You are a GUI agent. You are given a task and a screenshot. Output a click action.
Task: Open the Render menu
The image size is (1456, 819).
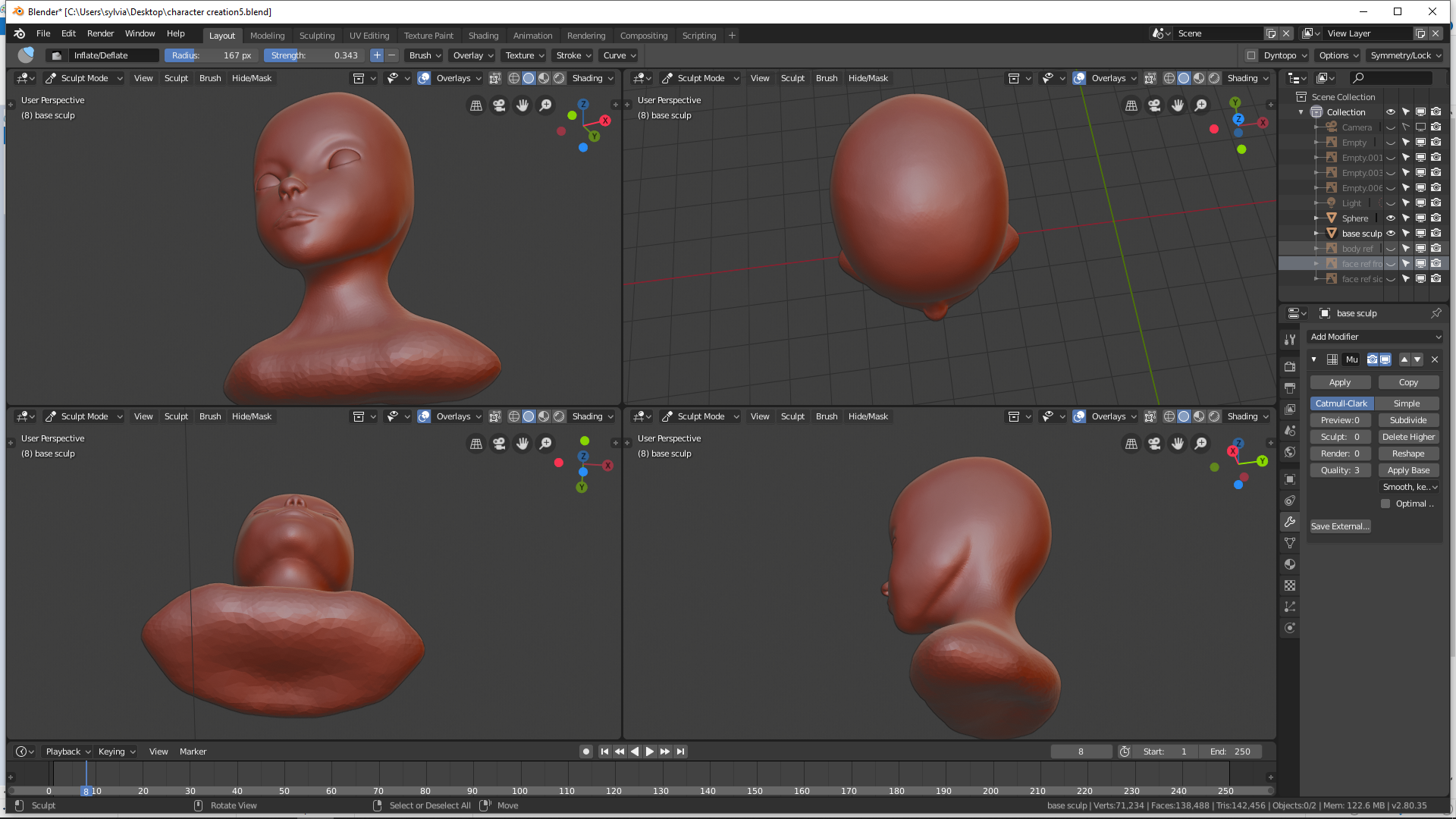tap(100, 33)
